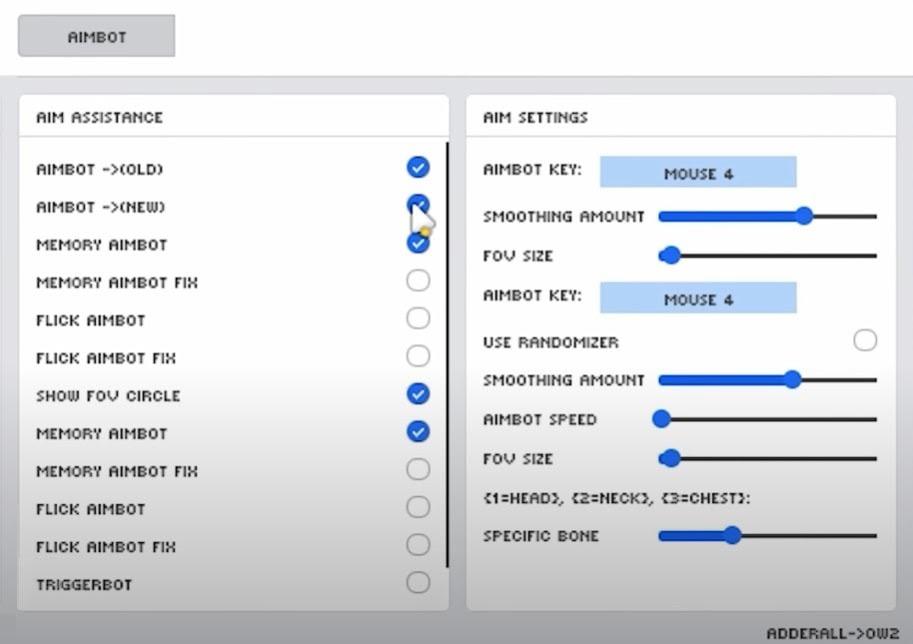This screenshot has width=913, height=644.
Task: Enable the first Flick Aimbot Fix checkbox
Action: (x=418, y=356)
